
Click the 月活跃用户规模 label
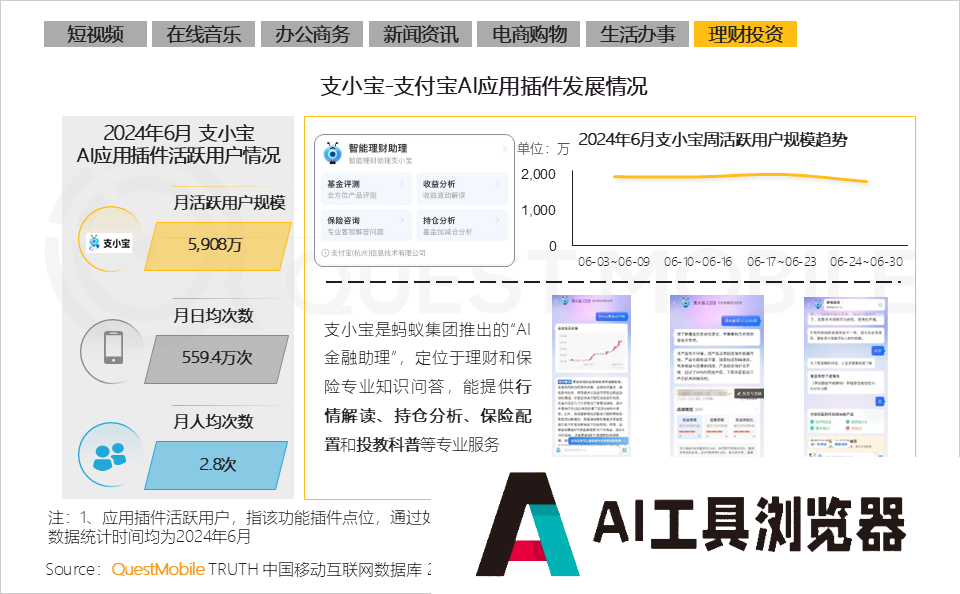[x=229, y=203]
